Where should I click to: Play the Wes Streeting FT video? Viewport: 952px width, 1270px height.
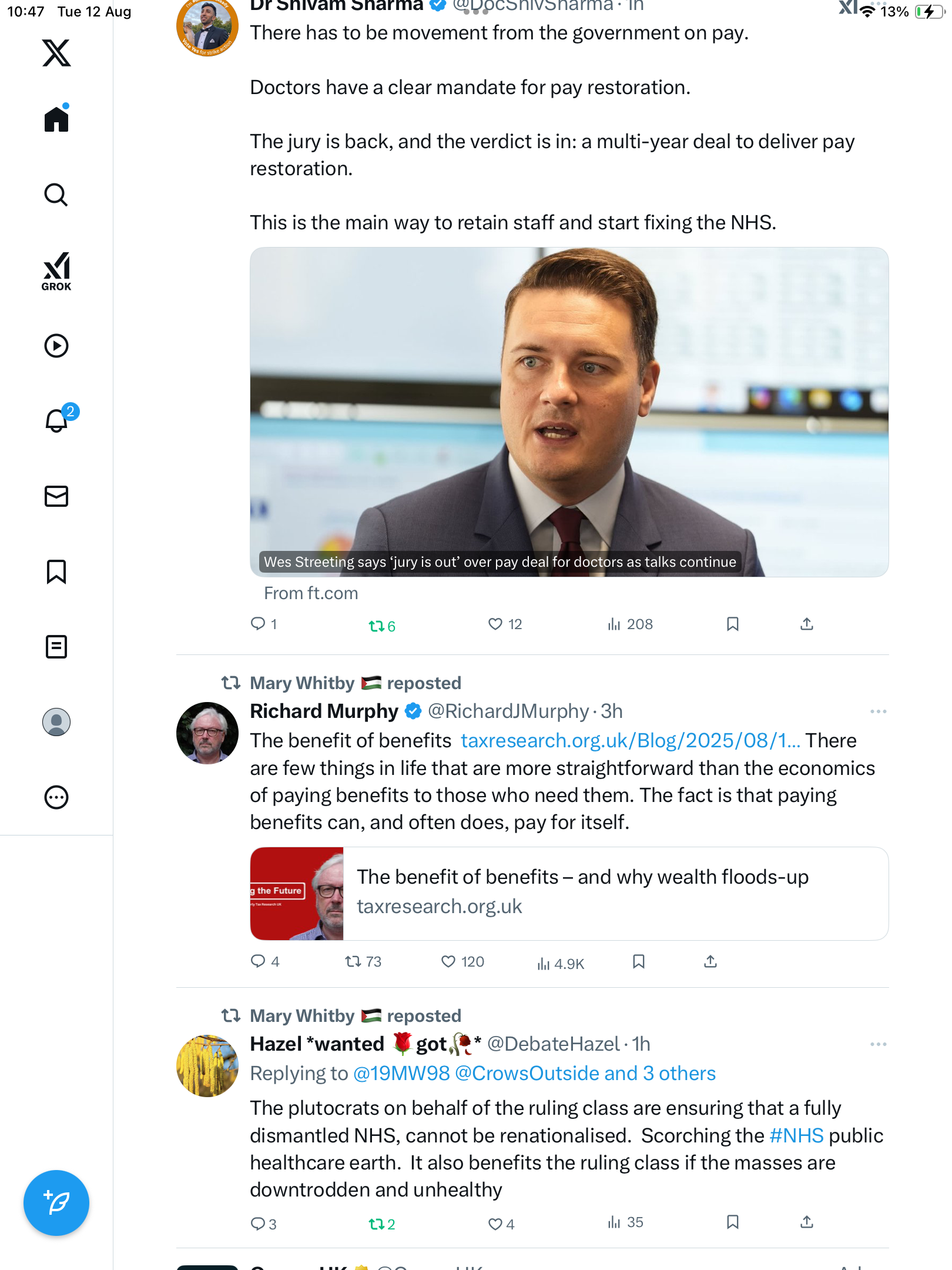pos(569,412)
